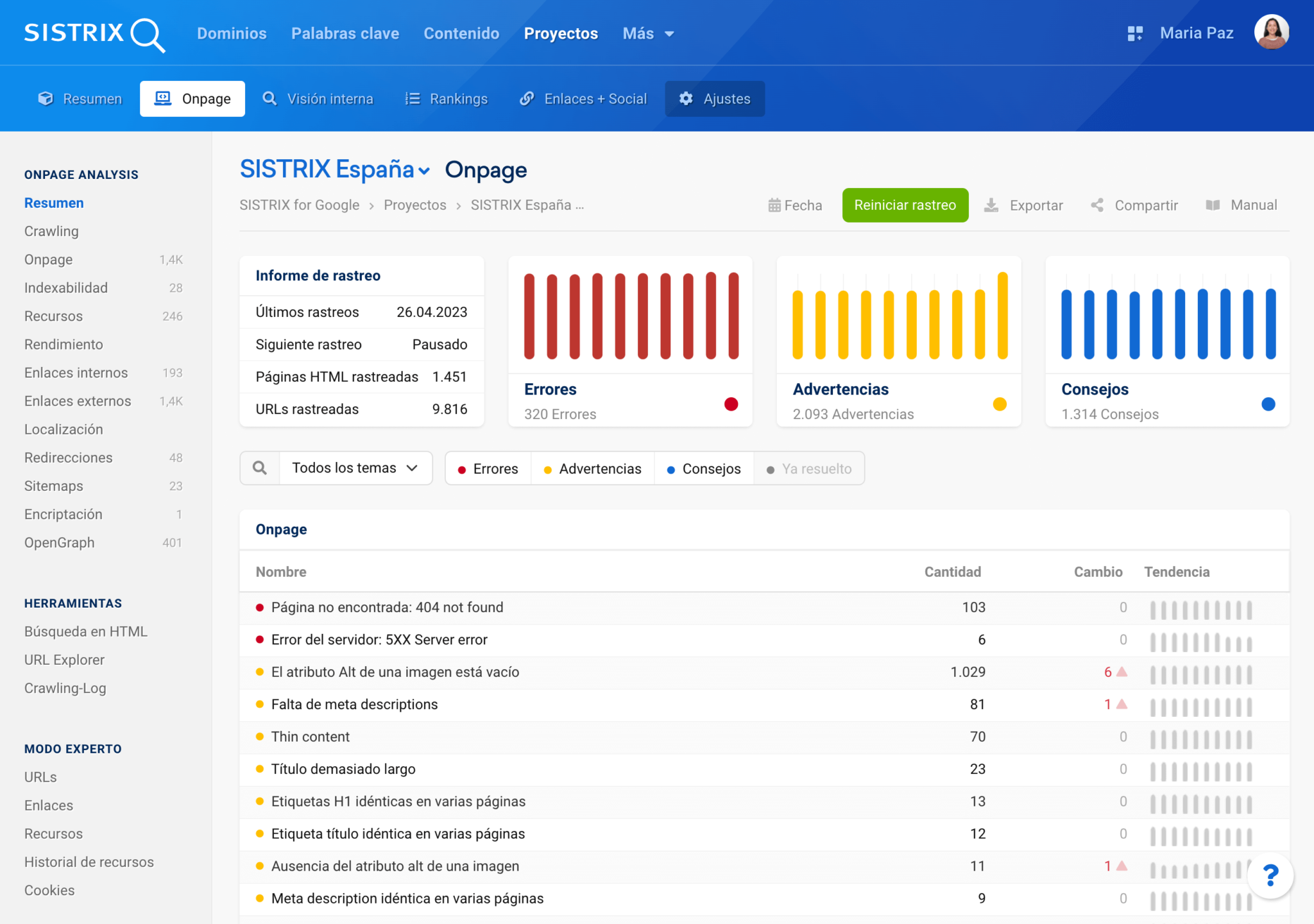Viewport: 1314px width, 924px height.
Task: Open the Thin content row
Action: click(764, 737)
